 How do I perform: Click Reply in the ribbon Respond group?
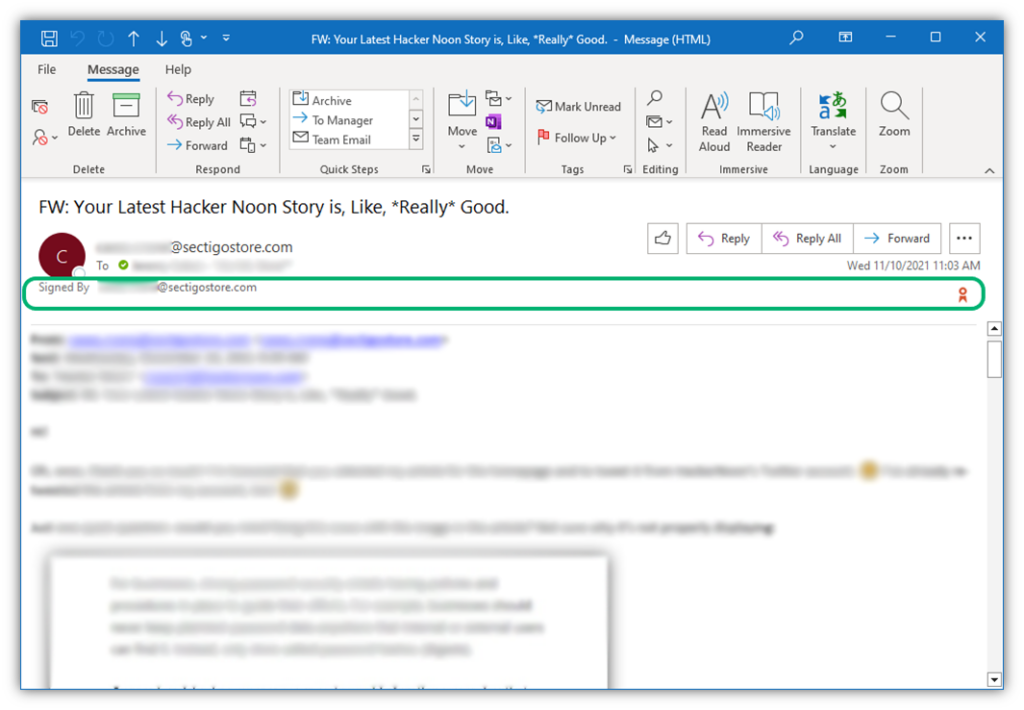(191, 99)
